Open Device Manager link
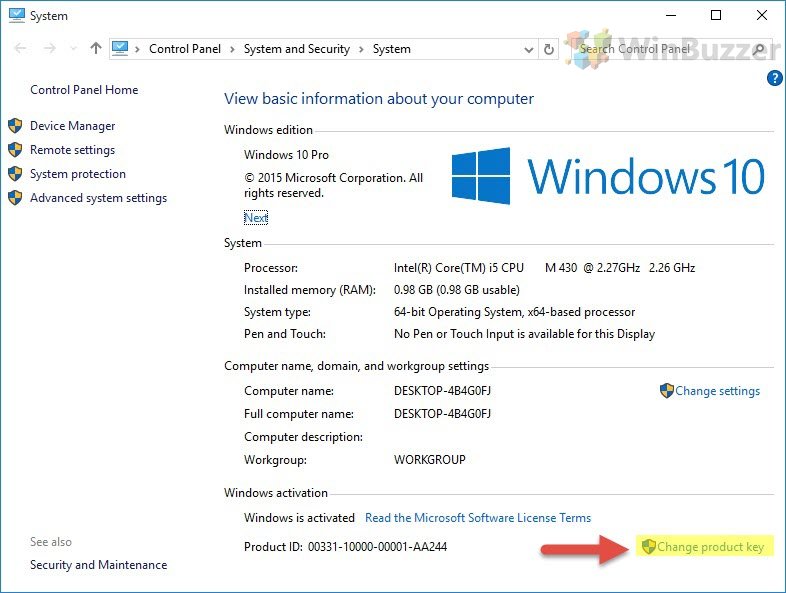This screenshot has width=786, height=593. click(x=73, y=126)
